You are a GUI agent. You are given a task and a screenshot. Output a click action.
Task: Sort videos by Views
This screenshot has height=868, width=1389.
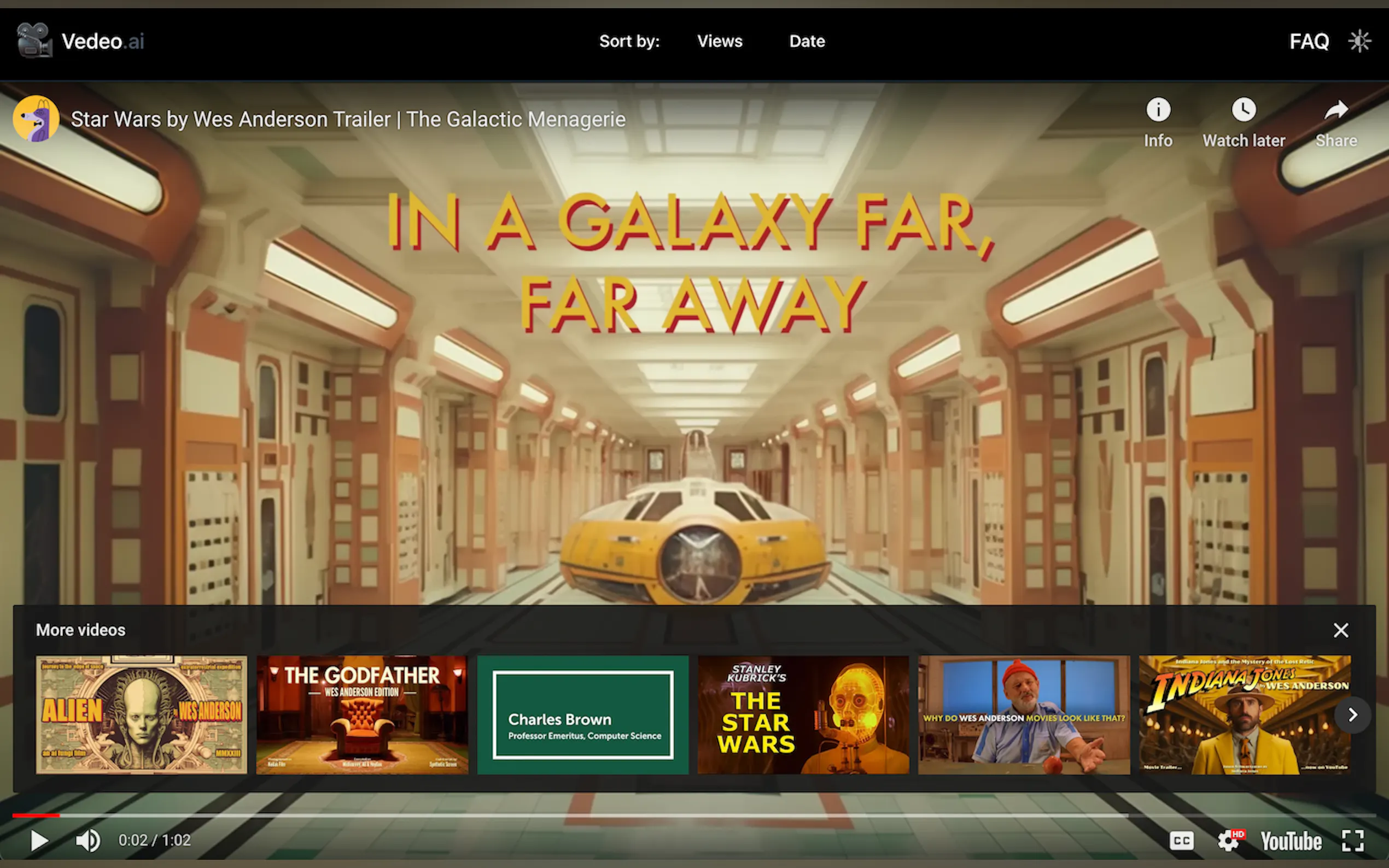click(720, 42)
